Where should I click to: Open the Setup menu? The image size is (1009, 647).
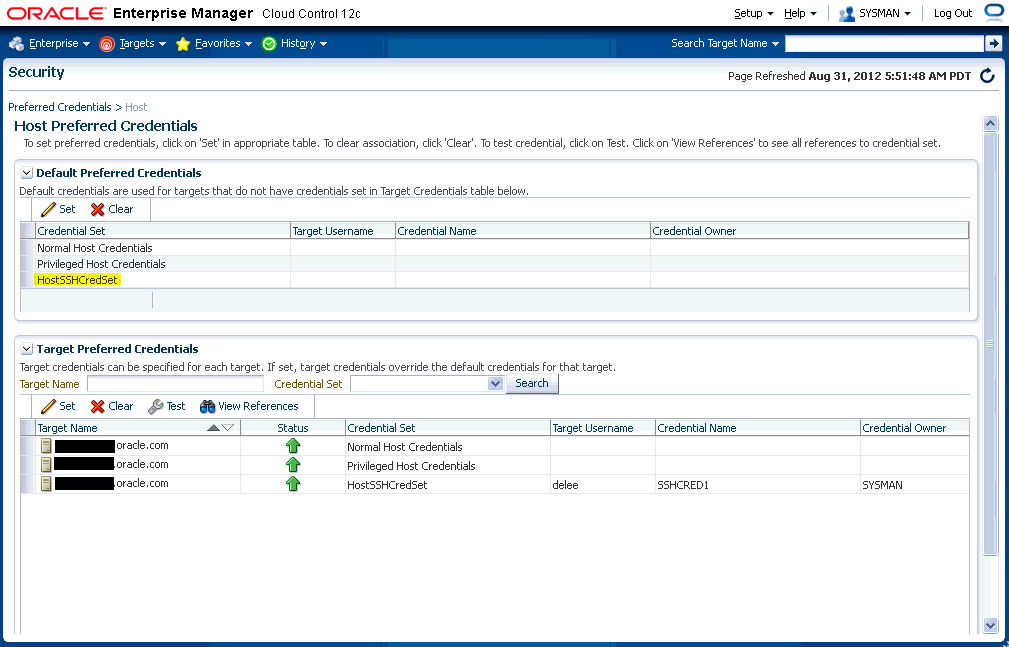point(754,14)
